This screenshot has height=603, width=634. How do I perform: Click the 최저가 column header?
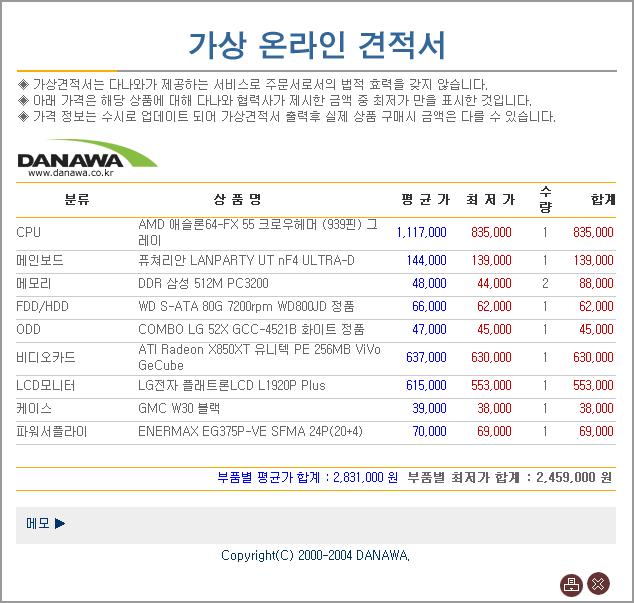[490, 200]
